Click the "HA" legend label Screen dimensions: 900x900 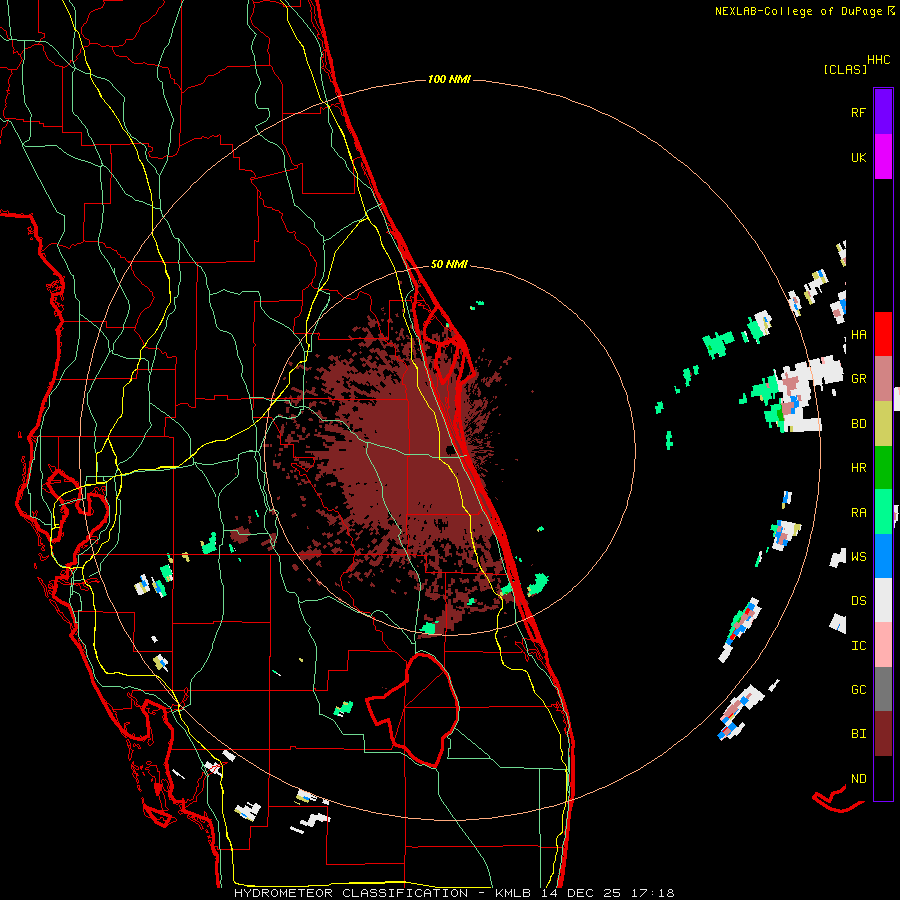pos(859,334)
